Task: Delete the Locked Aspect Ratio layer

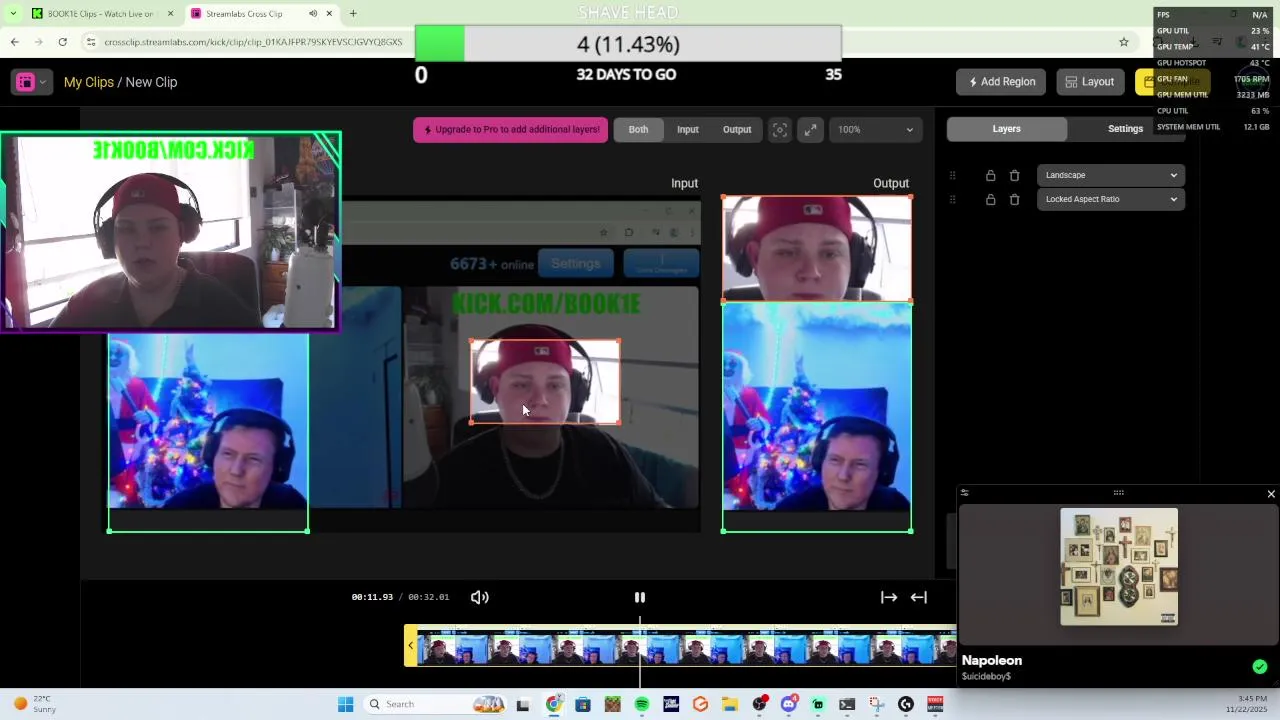Action: [1014, 199]
